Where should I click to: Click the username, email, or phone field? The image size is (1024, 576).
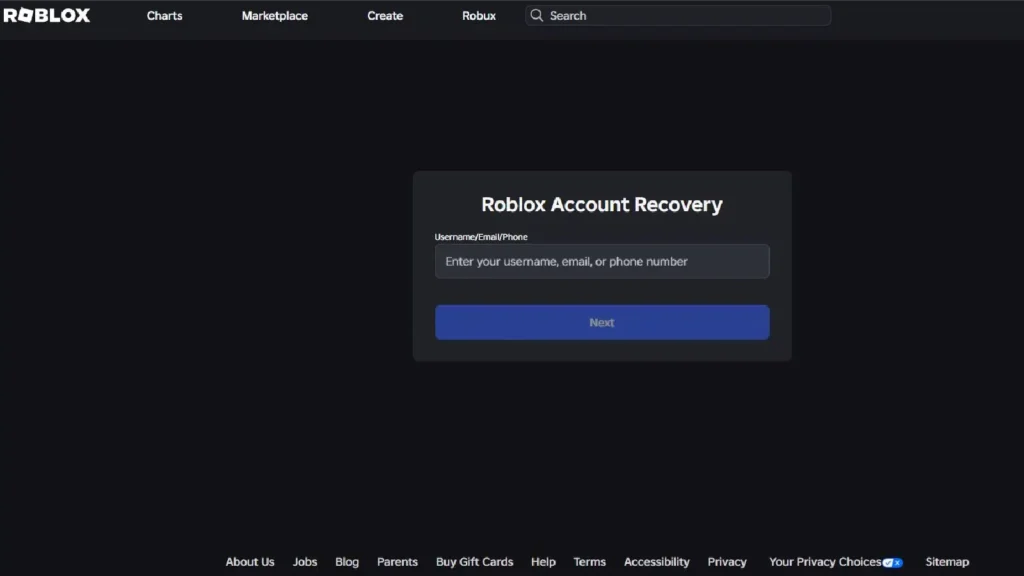[602, 261]
